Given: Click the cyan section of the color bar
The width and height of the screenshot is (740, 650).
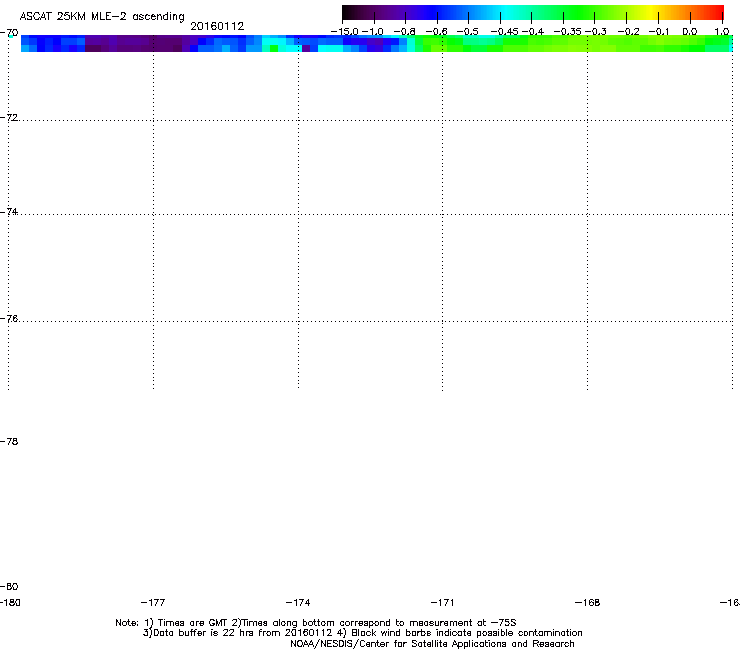Looking at the screenshot, I should (x=507, y=13).
